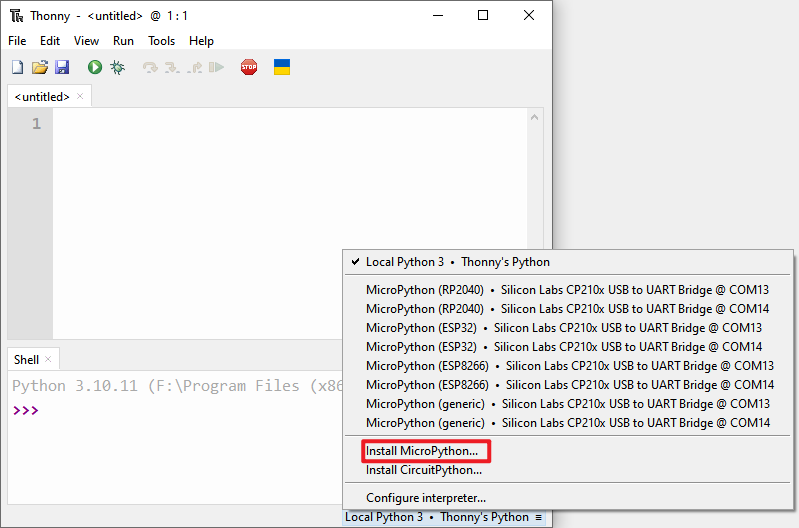Image resolution: width=799 pixels, height=528 pixels.
Task: Minimize the Thonny window
Action: (437, 16)
